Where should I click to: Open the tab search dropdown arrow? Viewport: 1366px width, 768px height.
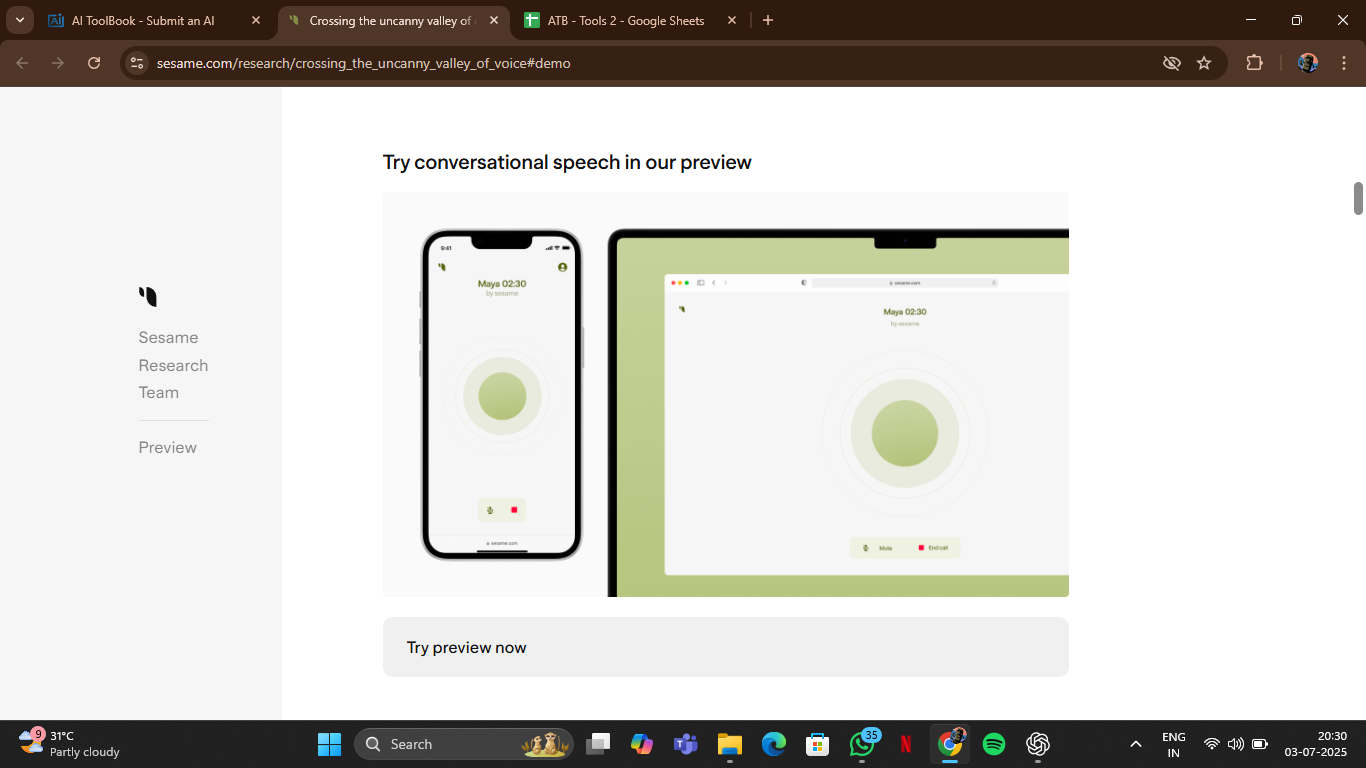pyautogui.click(x=20, y=20)
